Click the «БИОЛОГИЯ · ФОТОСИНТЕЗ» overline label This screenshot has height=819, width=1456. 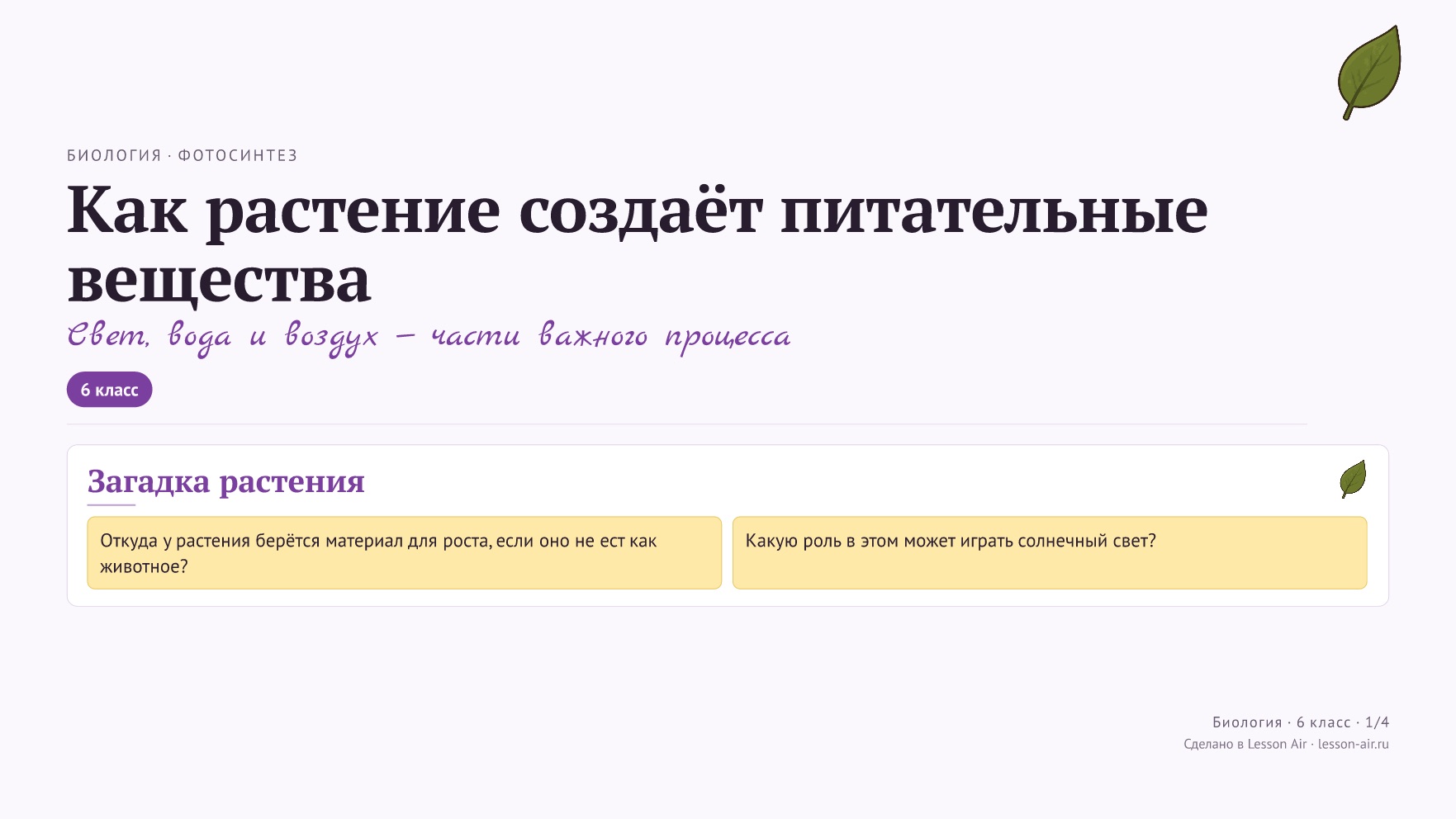pyautogui.click(x=182, y=155)
